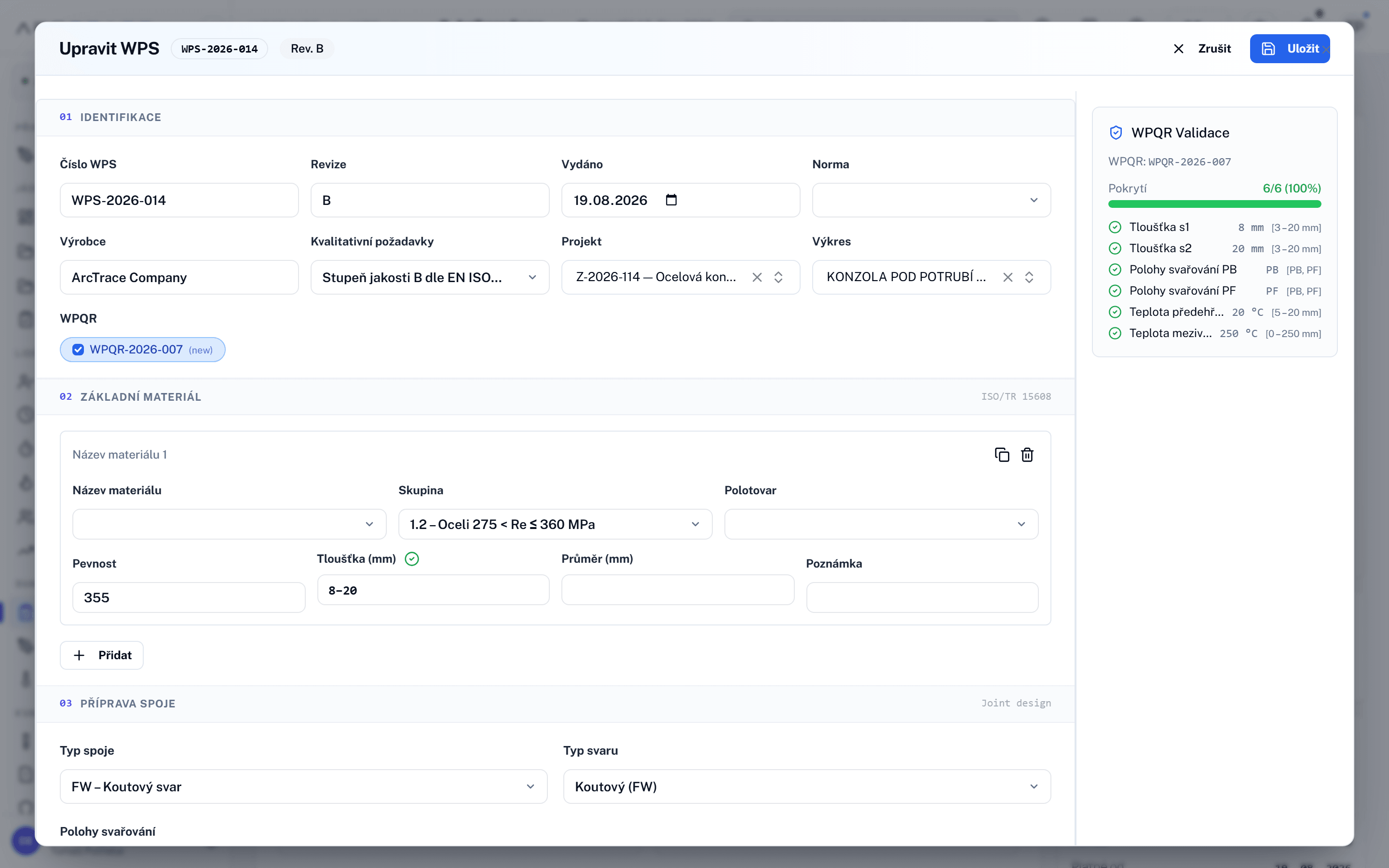Screen dimensions: 1389x868
Task: Expand the Výkres combo box arrows
Action: coord(1029,277)
